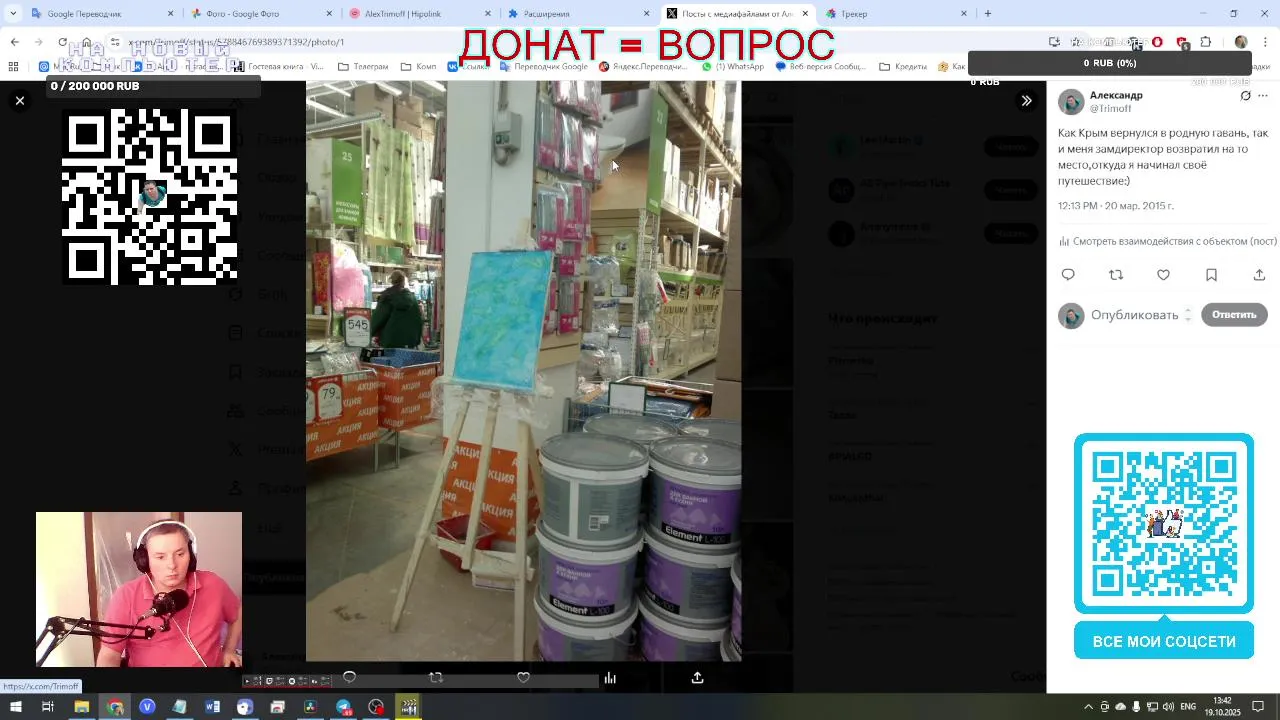Click the heart icon in post side panel
Image resolution: width=1280 pixels, height=720 pixels.
[x=1163, y=274]
